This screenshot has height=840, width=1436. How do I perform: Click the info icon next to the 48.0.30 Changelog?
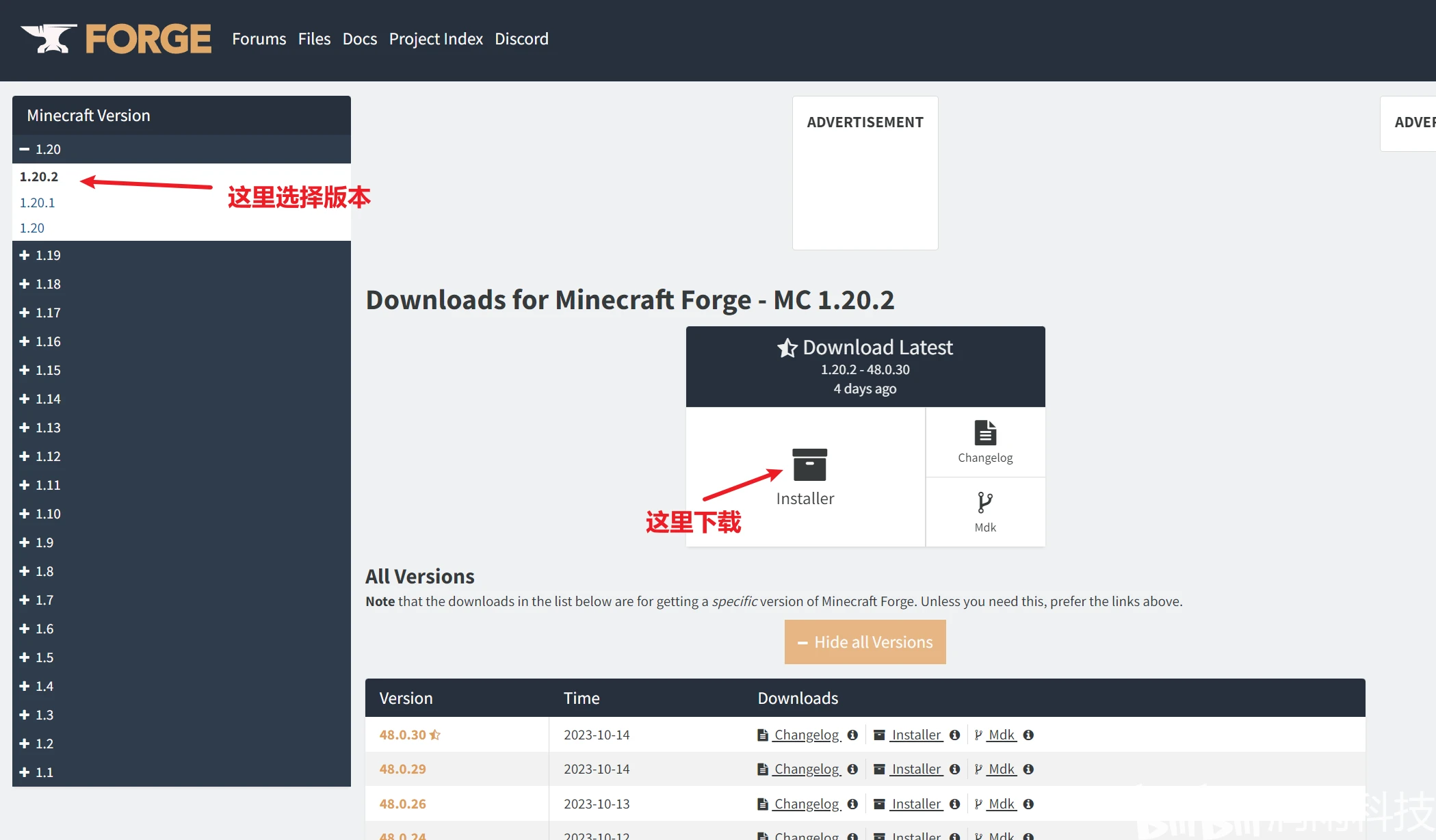(852, 735)
